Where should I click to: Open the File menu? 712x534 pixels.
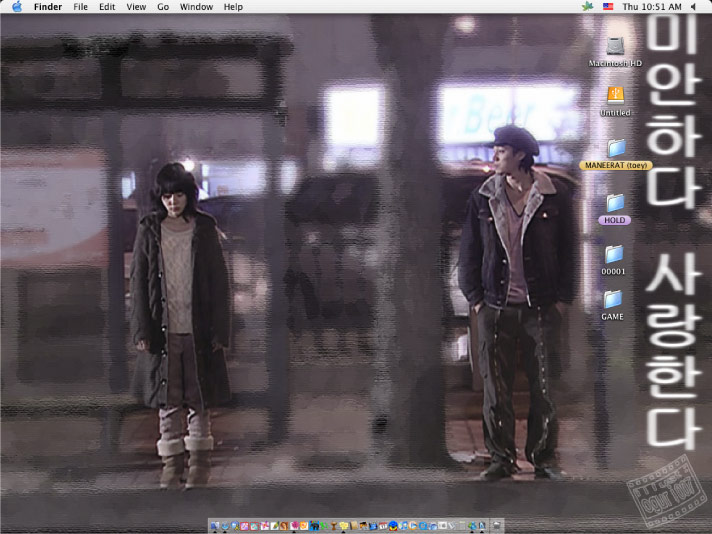pos(80,7)
